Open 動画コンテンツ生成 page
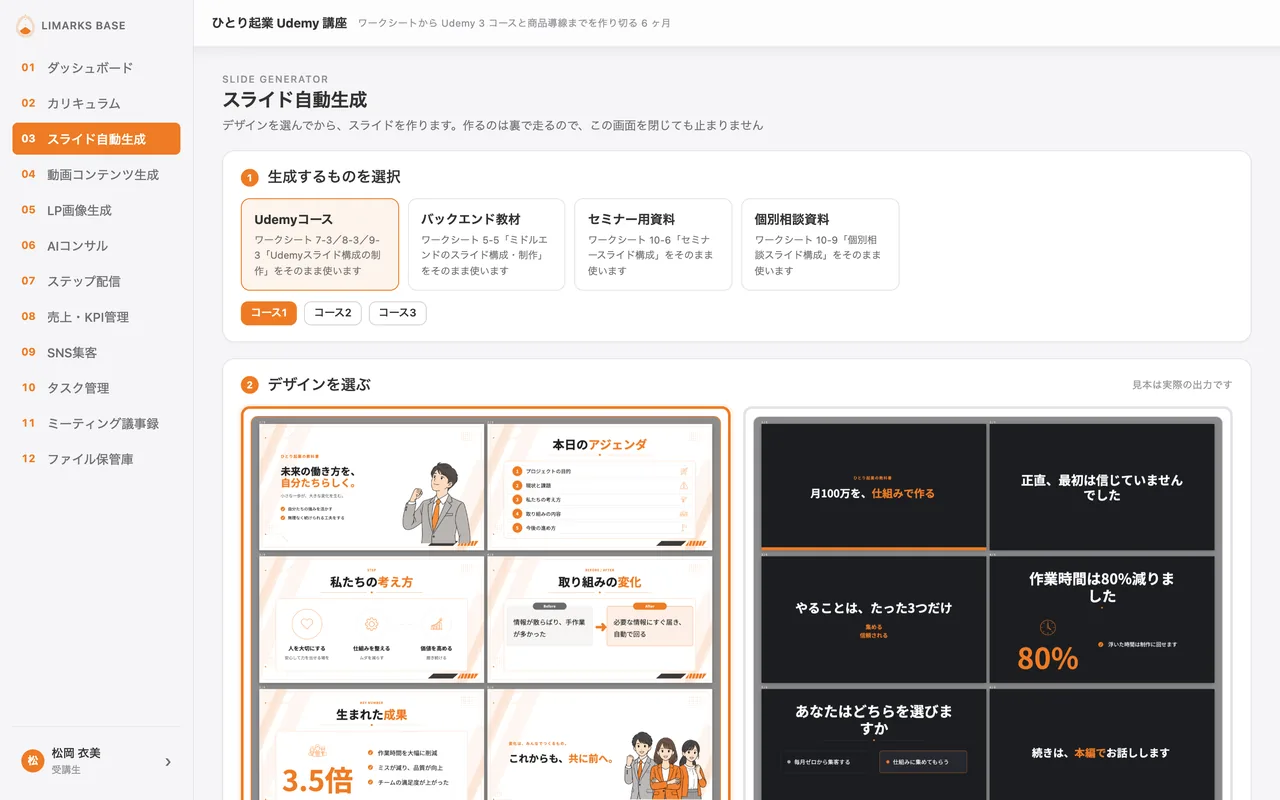 pyautogui.click(x=96, y=175)
